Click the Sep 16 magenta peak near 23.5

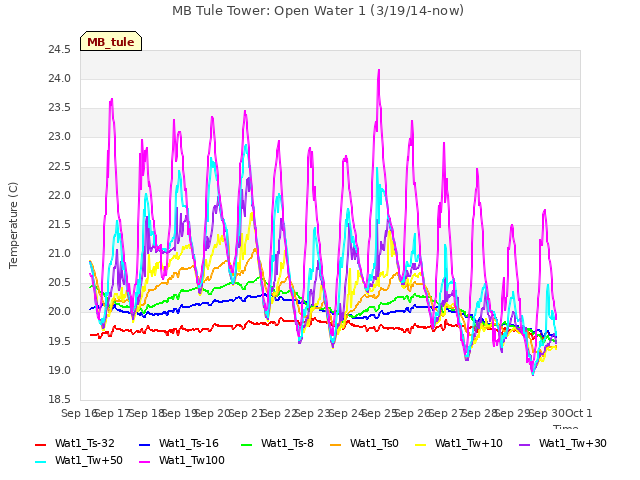[111, 100]
